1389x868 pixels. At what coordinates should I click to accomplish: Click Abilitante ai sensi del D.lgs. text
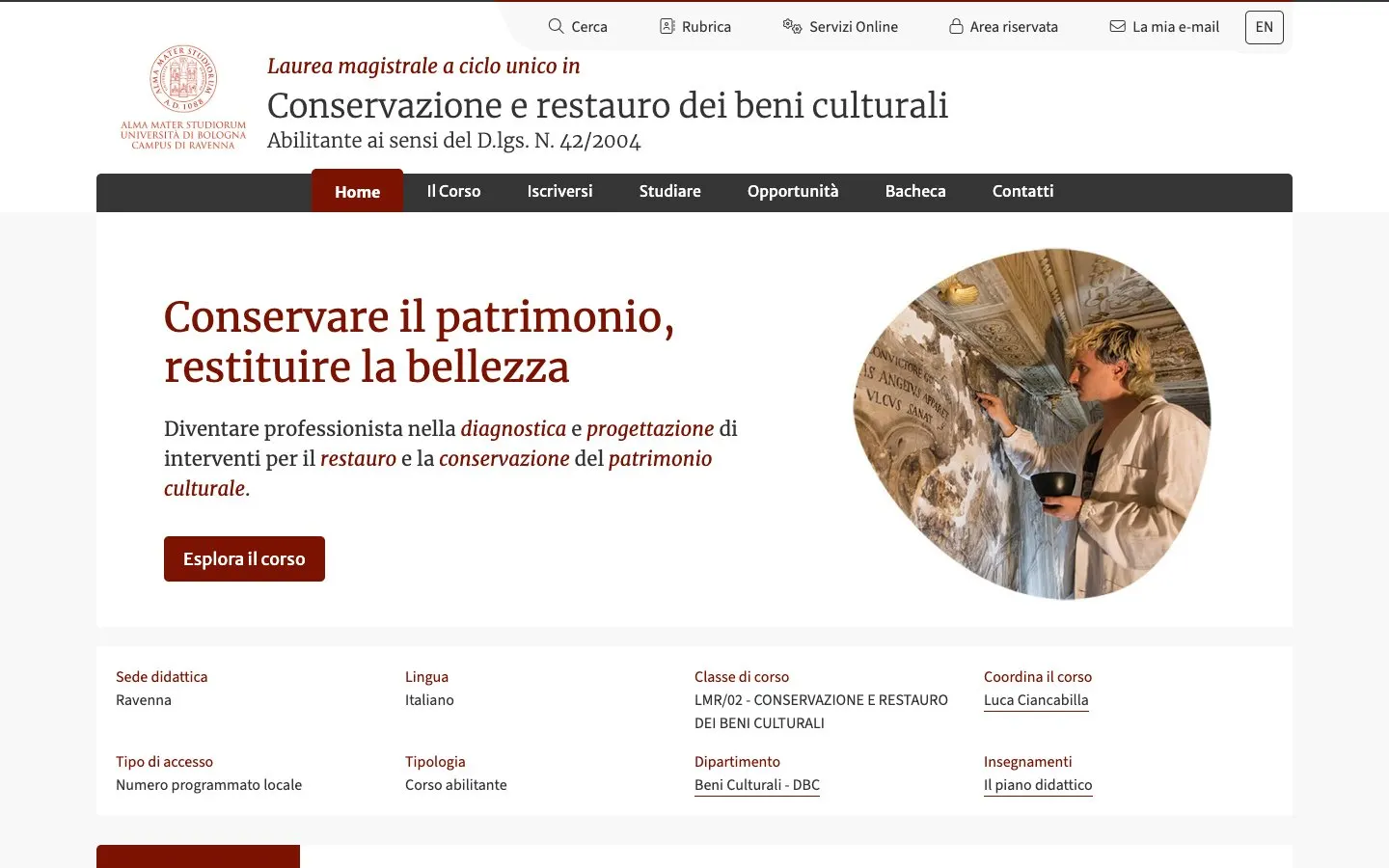(x=453, y=141)
